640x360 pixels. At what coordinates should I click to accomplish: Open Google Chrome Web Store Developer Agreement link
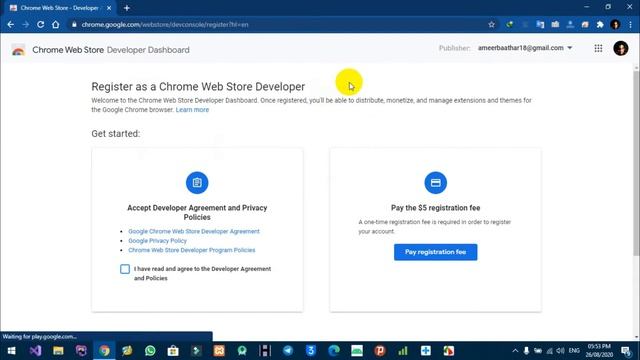click(194, 231)
